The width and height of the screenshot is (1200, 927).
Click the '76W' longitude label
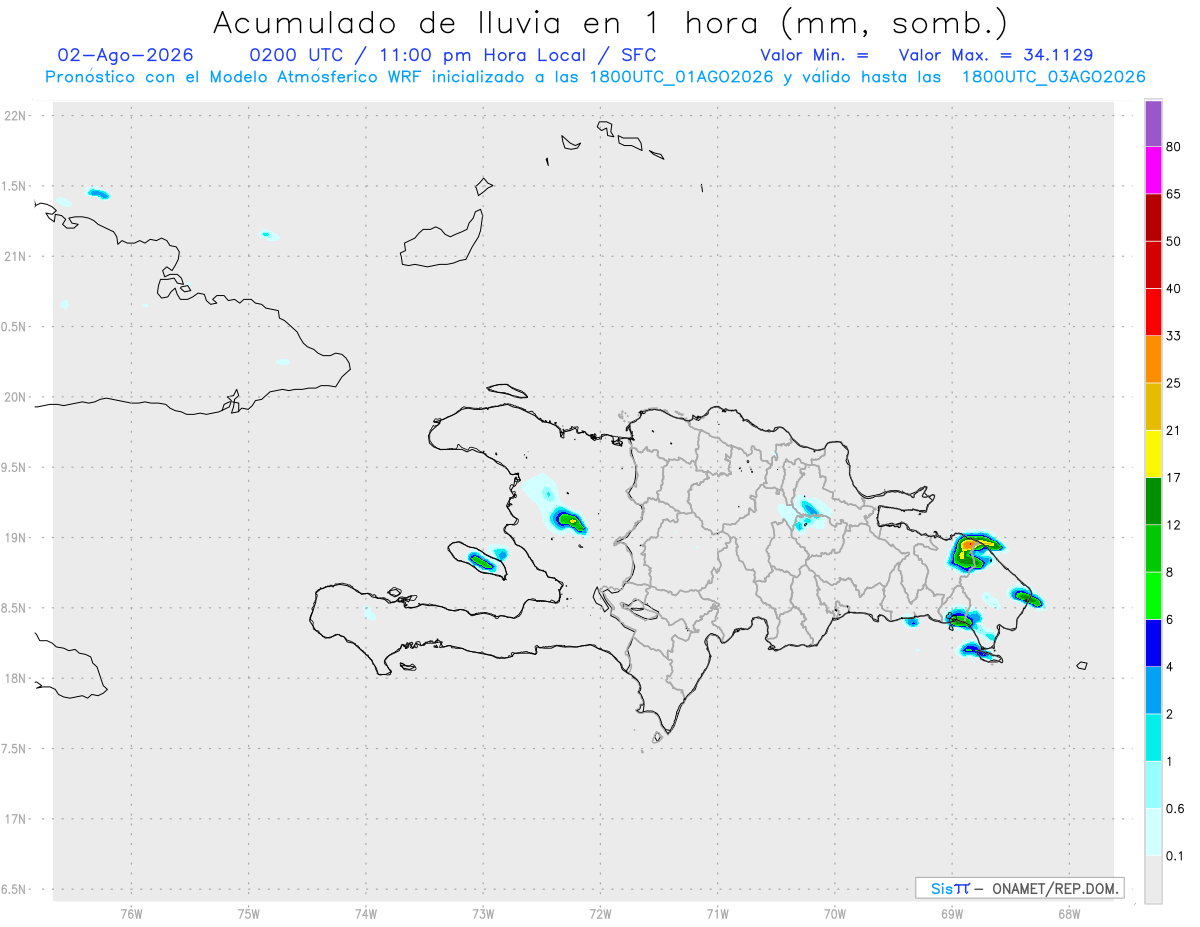tap(131, 912)
